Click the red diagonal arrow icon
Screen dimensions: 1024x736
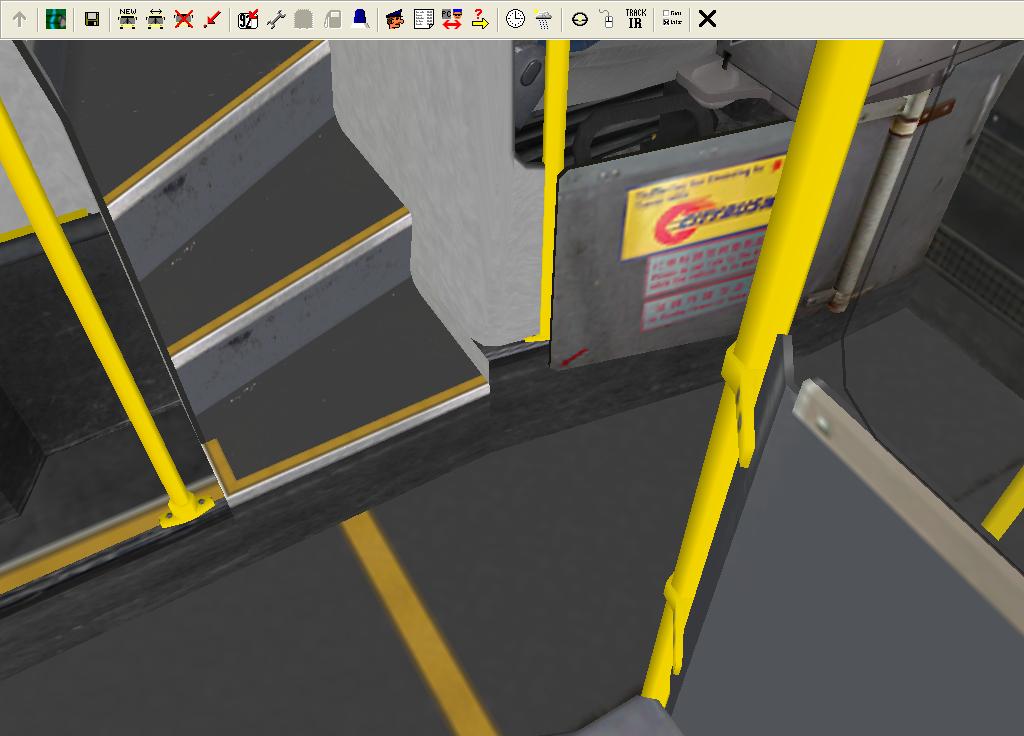point(211,19)
